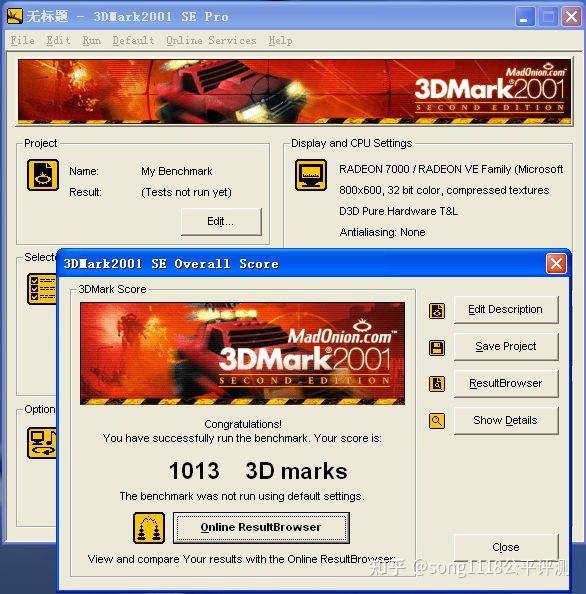Click the Selected Tests checklist icon

(42, 289)
